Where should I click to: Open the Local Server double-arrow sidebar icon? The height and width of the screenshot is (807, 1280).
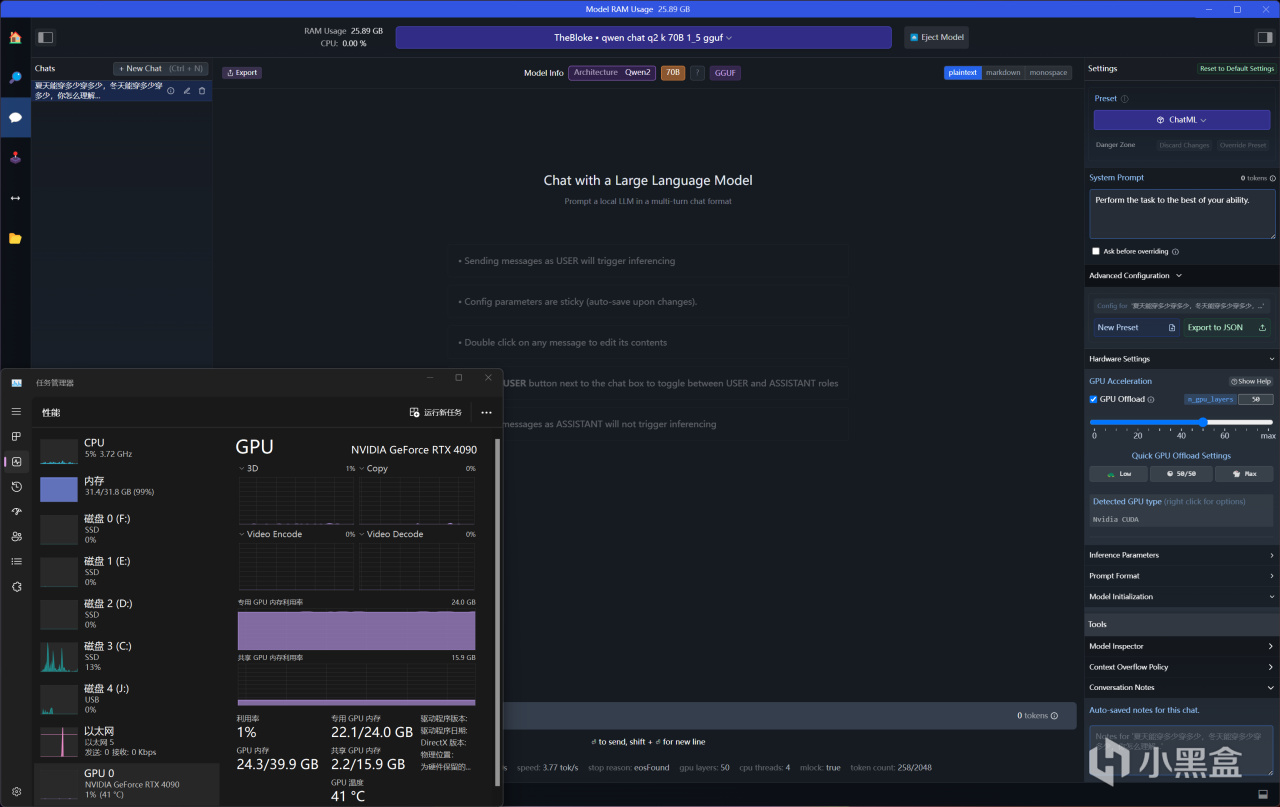click(15, 198)
